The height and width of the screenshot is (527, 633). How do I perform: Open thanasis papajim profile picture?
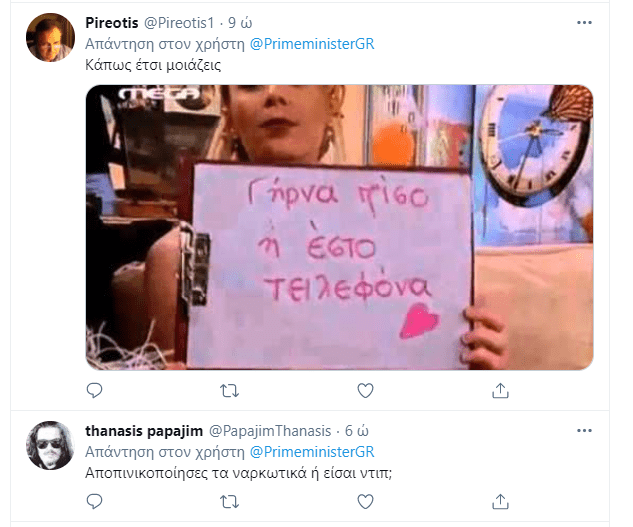click(50, 445)
